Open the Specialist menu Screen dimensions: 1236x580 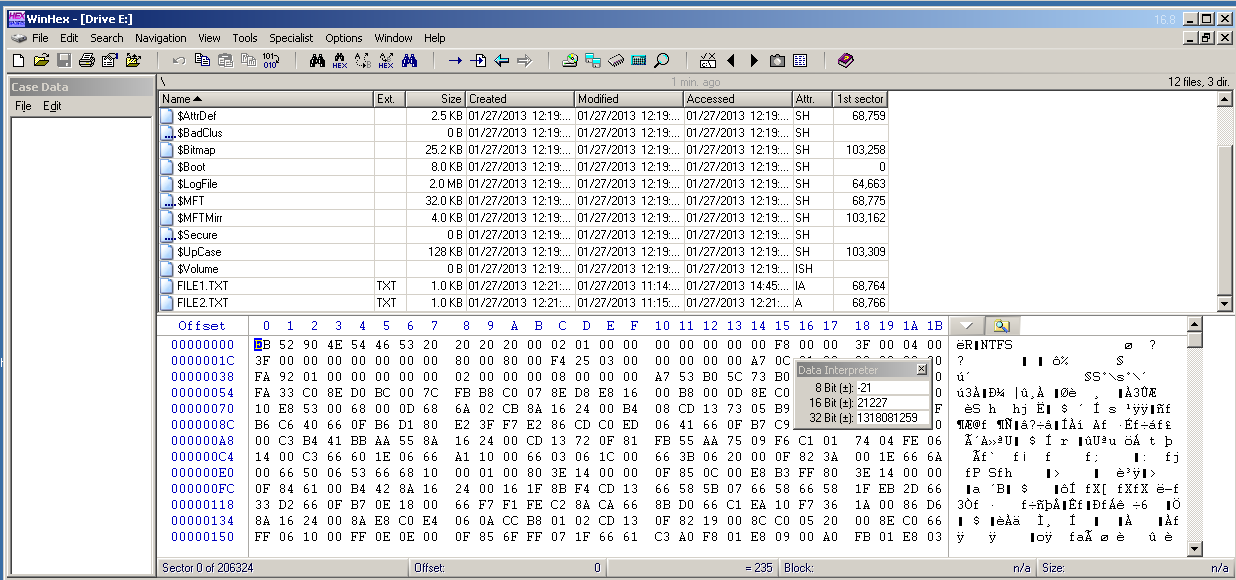(x=291, y=38)
